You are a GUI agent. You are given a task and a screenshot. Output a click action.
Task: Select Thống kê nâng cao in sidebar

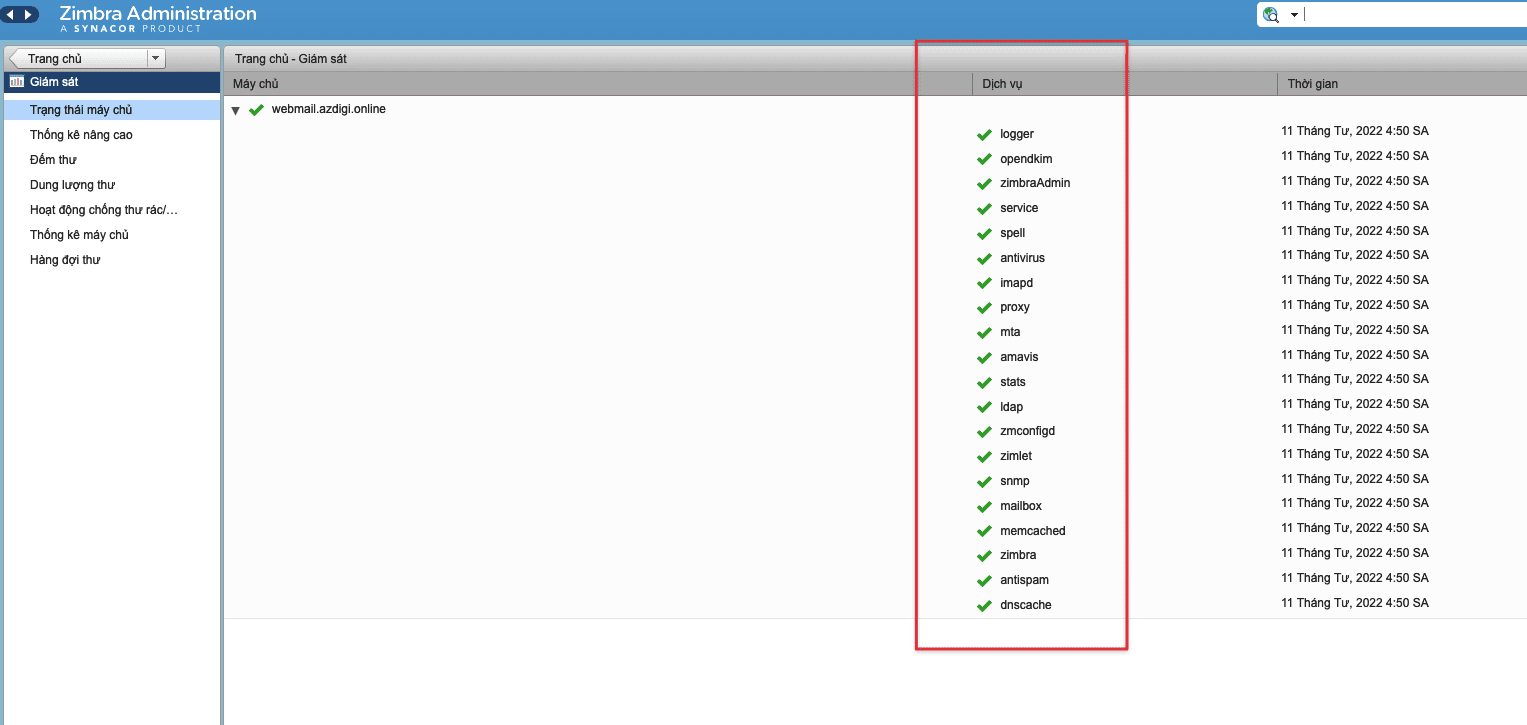point(81,135)
